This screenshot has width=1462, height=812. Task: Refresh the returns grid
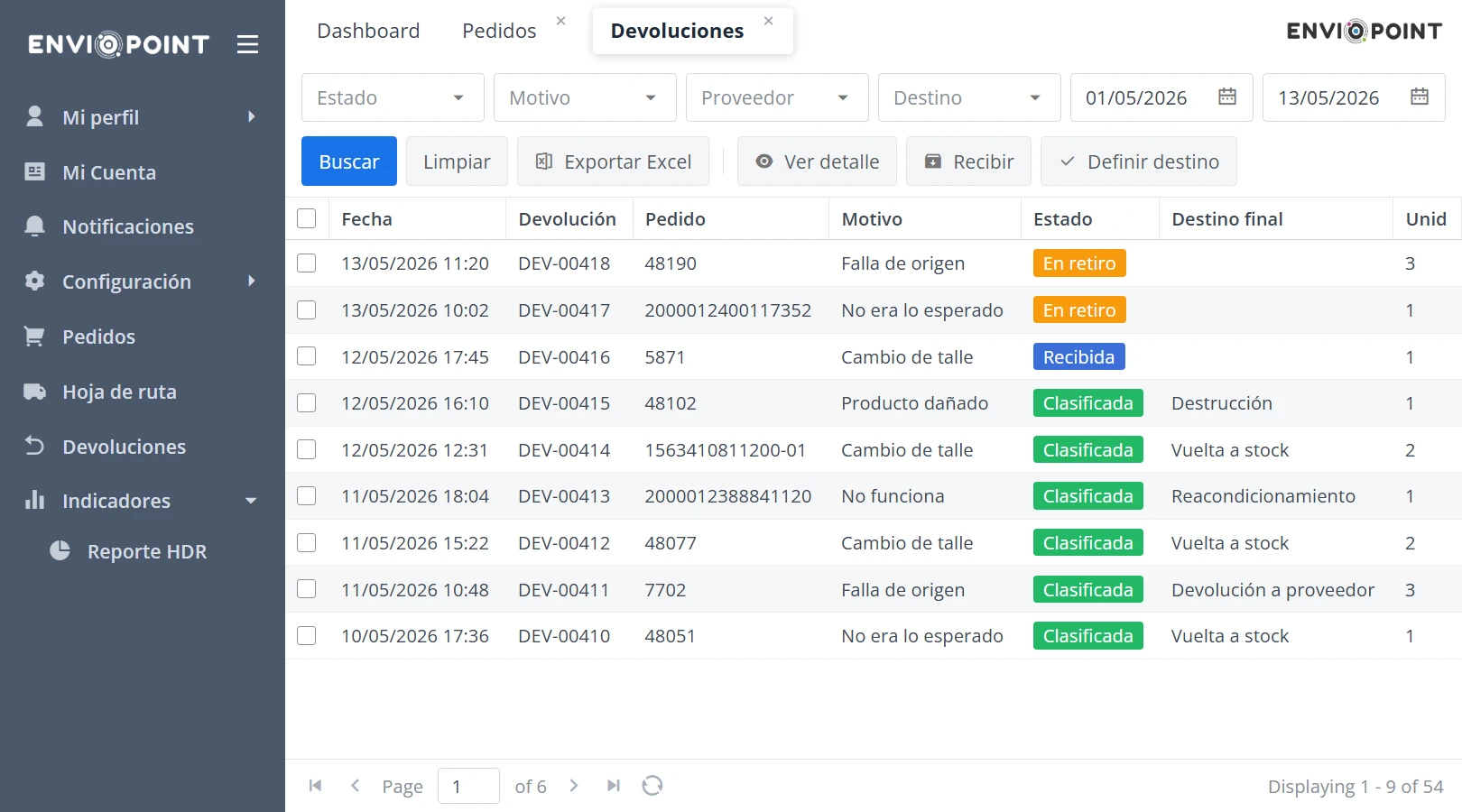point(652,786)
